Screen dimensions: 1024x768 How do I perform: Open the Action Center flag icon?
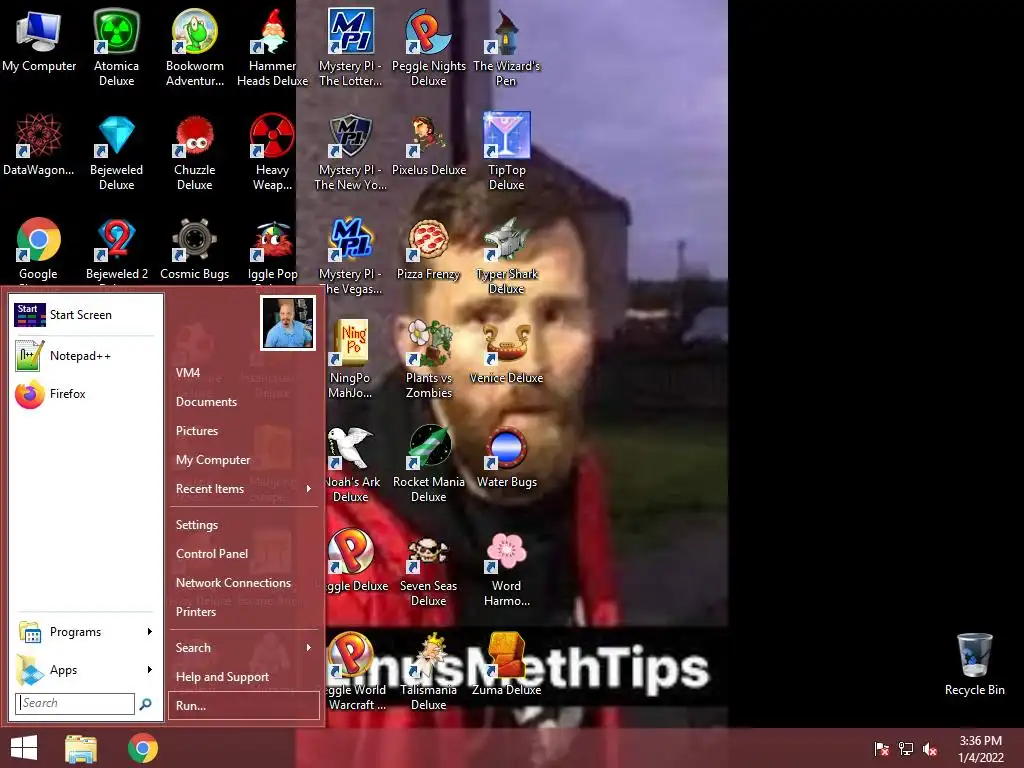881,749
